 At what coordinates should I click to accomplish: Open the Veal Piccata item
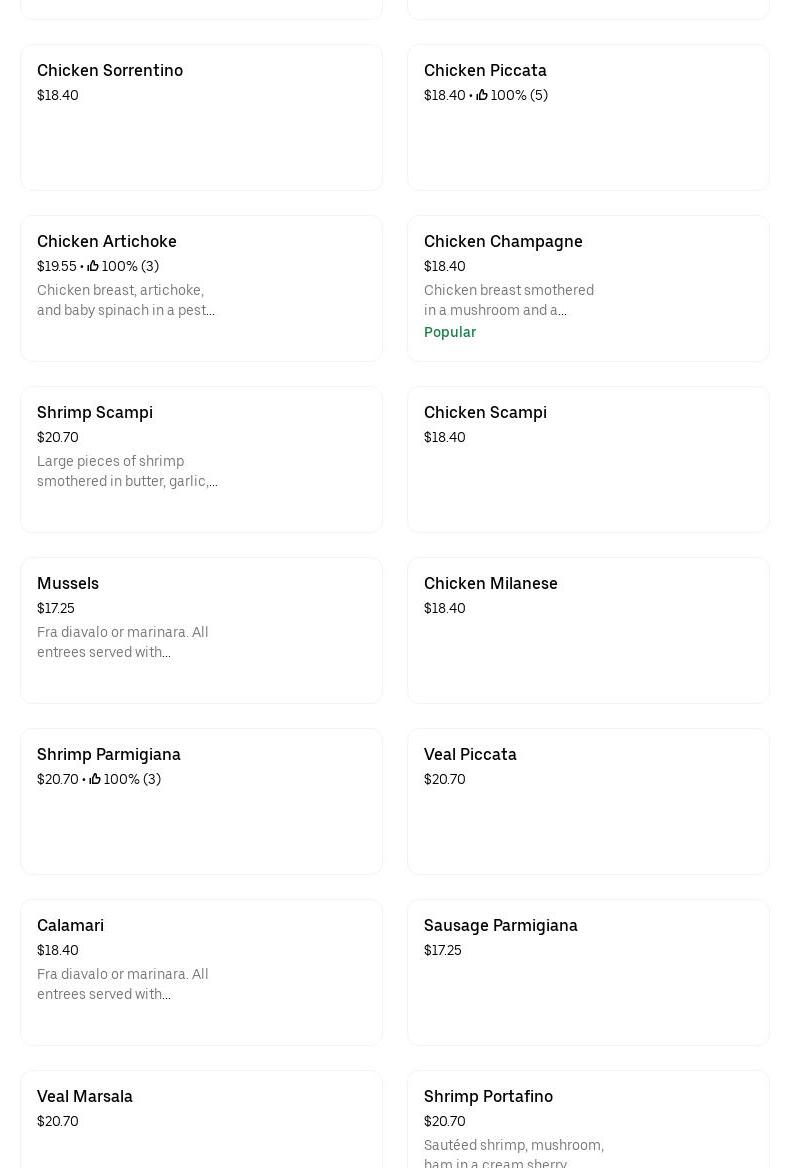click(x=470, y=755)
